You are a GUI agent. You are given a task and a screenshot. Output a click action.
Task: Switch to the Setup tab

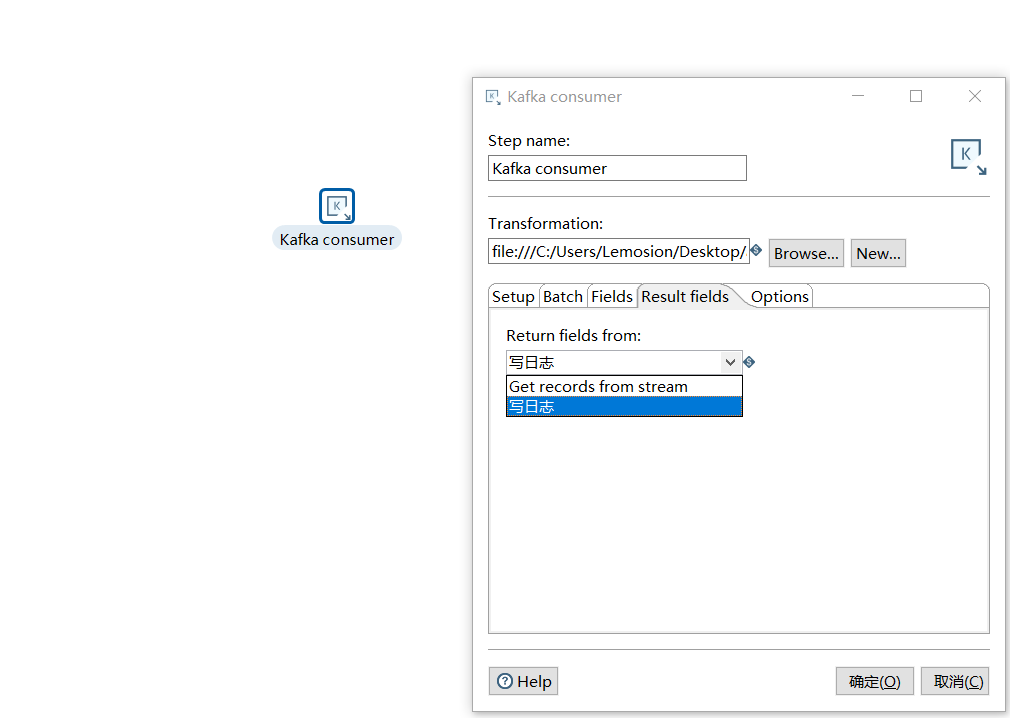coord(513,296)
